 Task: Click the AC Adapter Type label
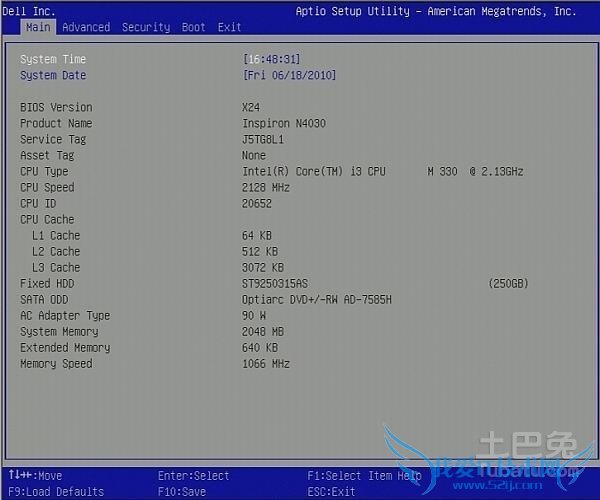[65, 316]
